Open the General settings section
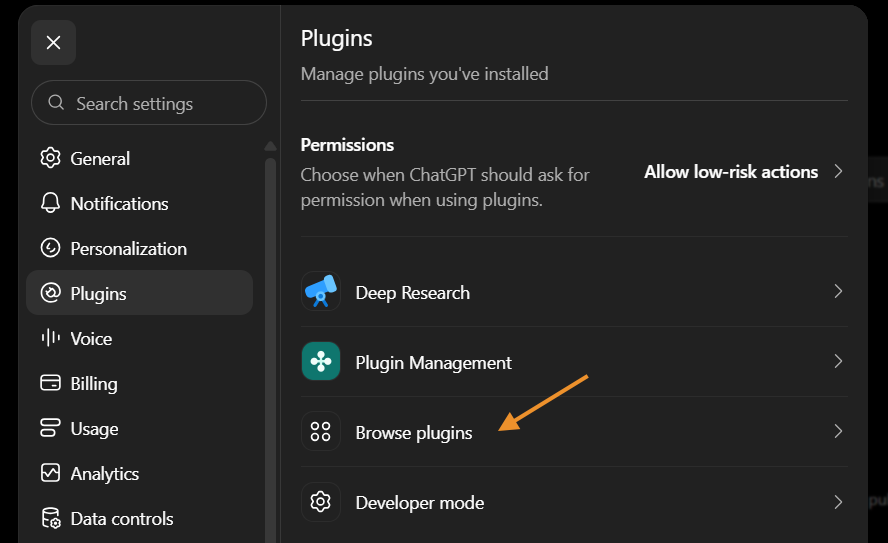Screen dimensions: 888x543 139,159
